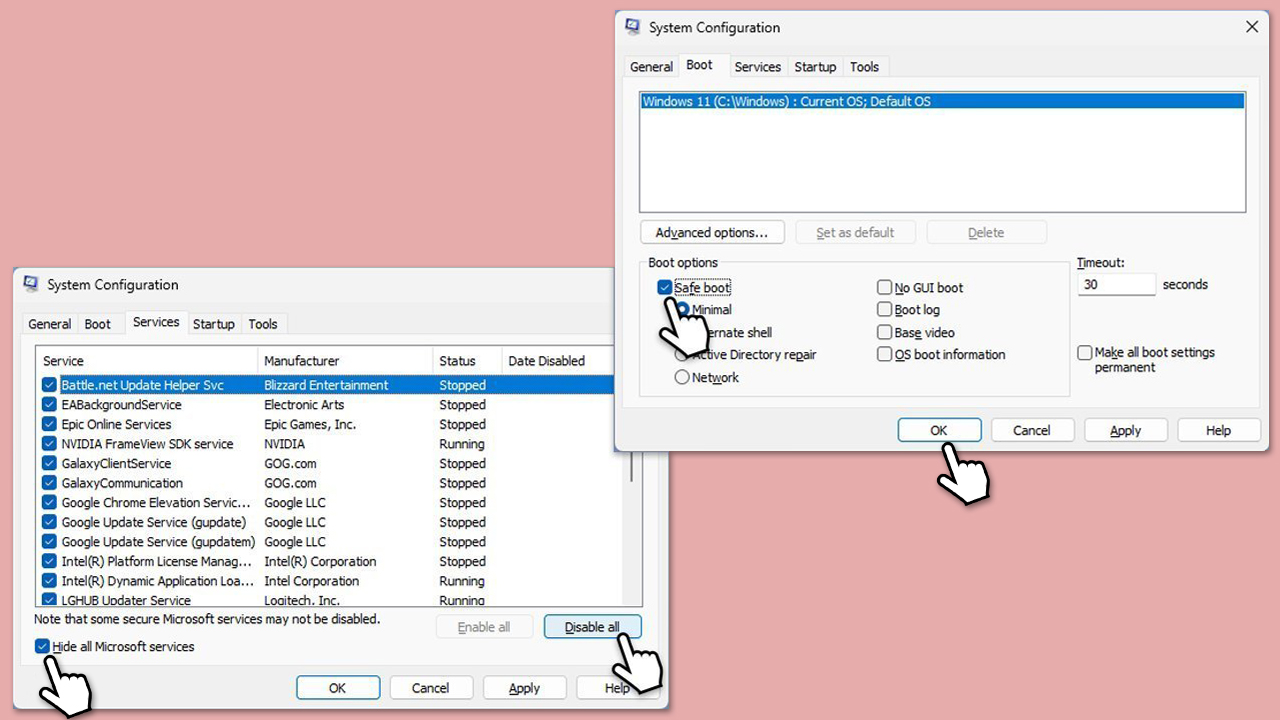Sort by Service column header

147,361
